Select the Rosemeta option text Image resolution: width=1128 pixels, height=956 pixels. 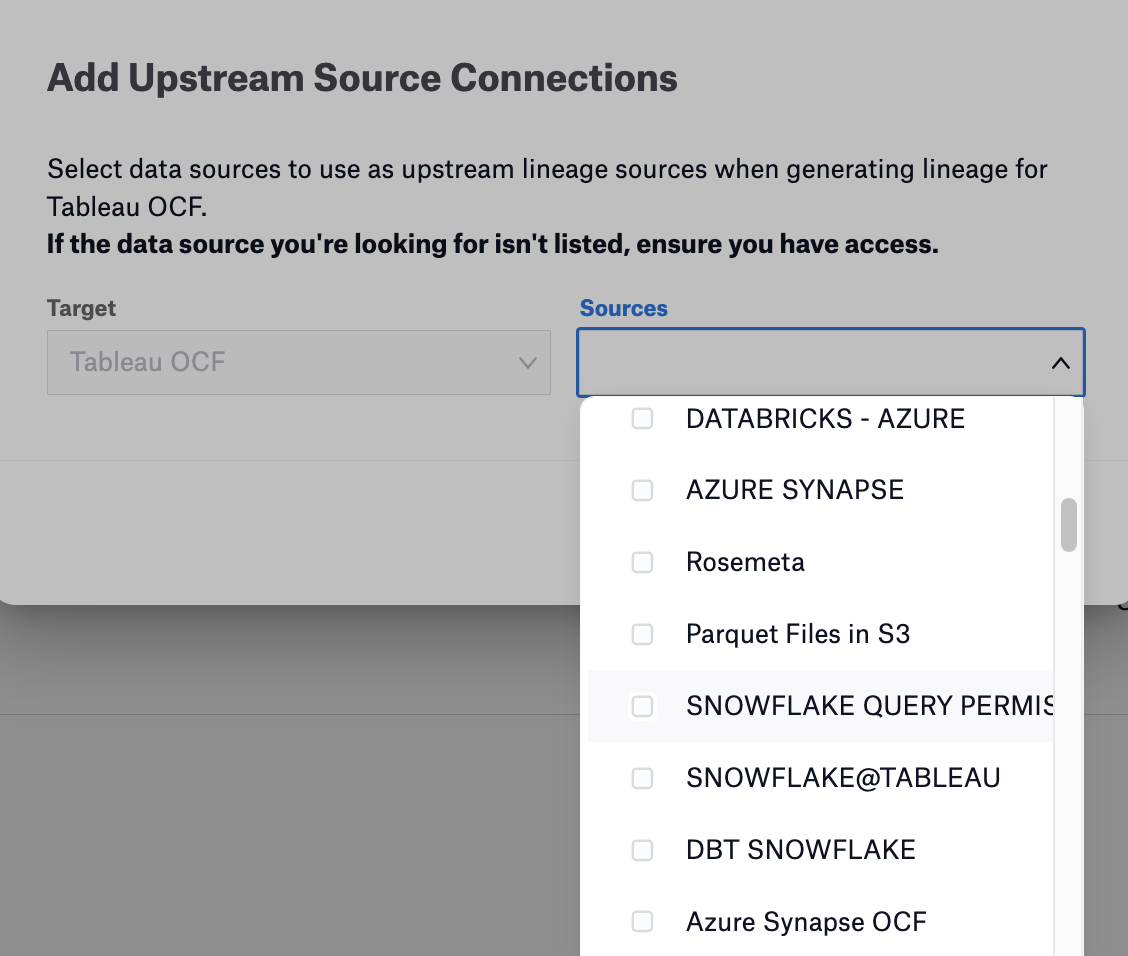tap(745, 563)
